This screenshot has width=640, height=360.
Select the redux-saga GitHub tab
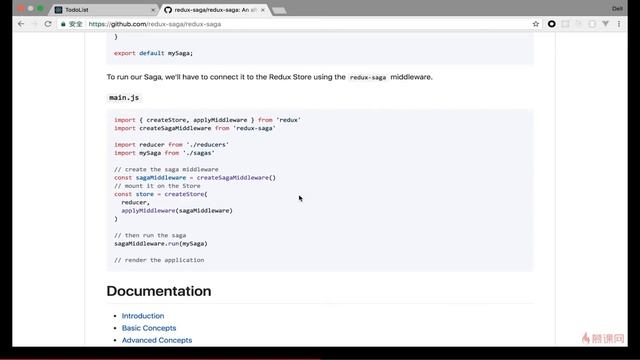click(x=214, y=9)
